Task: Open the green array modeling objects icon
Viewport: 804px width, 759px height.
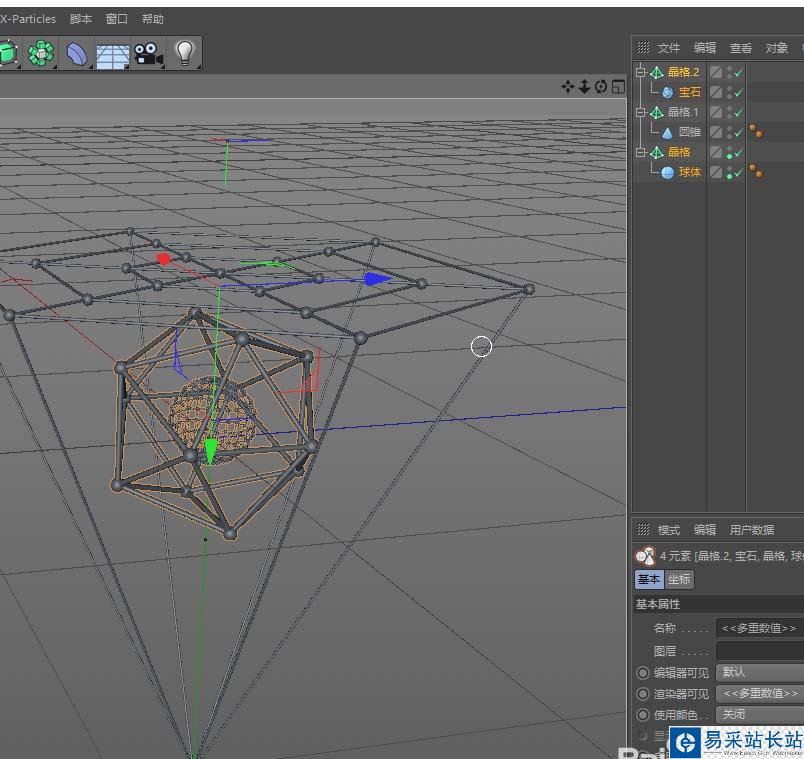Action: [x=41, y=54]
